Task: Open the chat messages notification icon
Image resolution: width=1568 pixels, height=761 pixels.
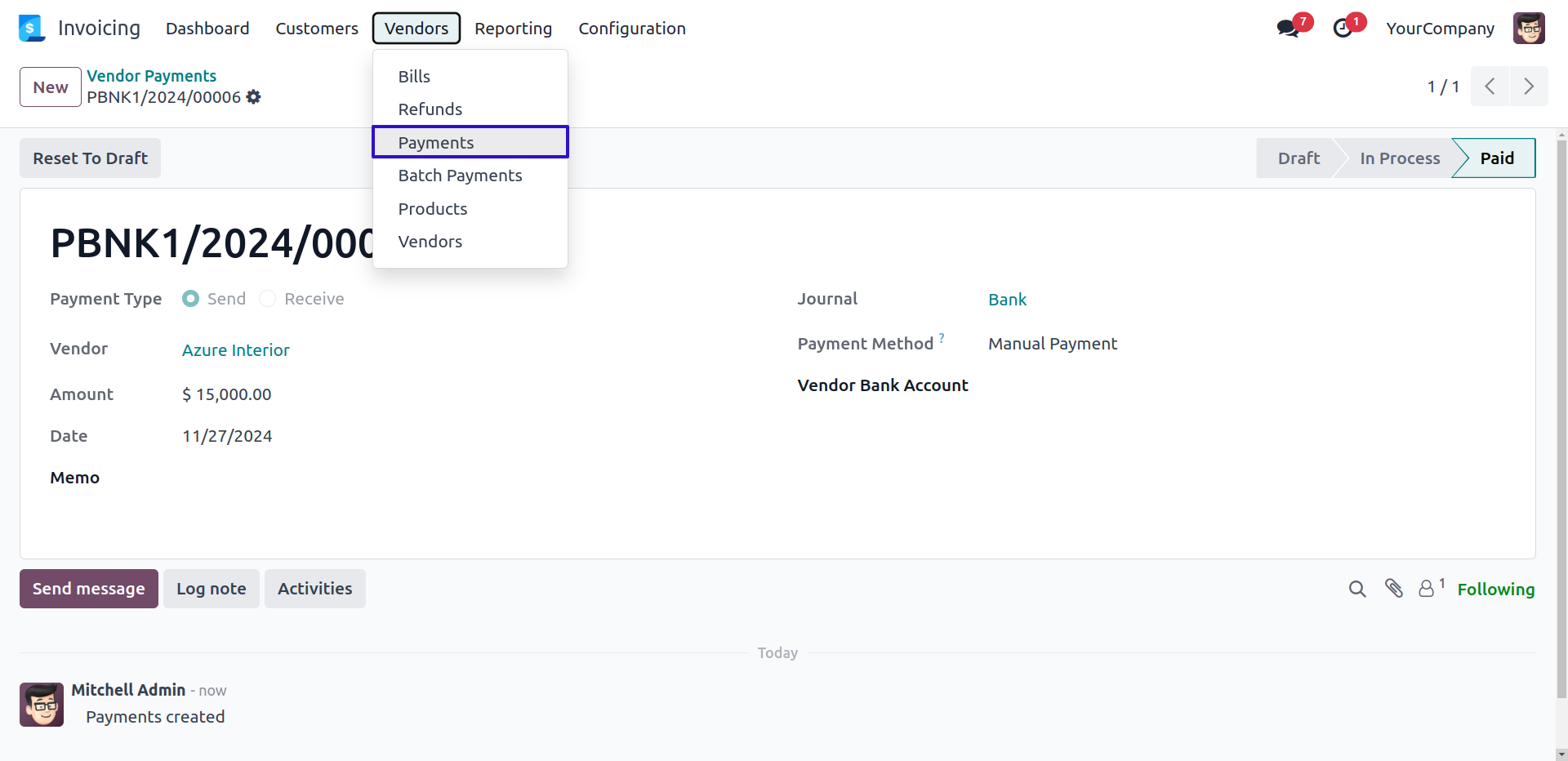Action: 1288,29
